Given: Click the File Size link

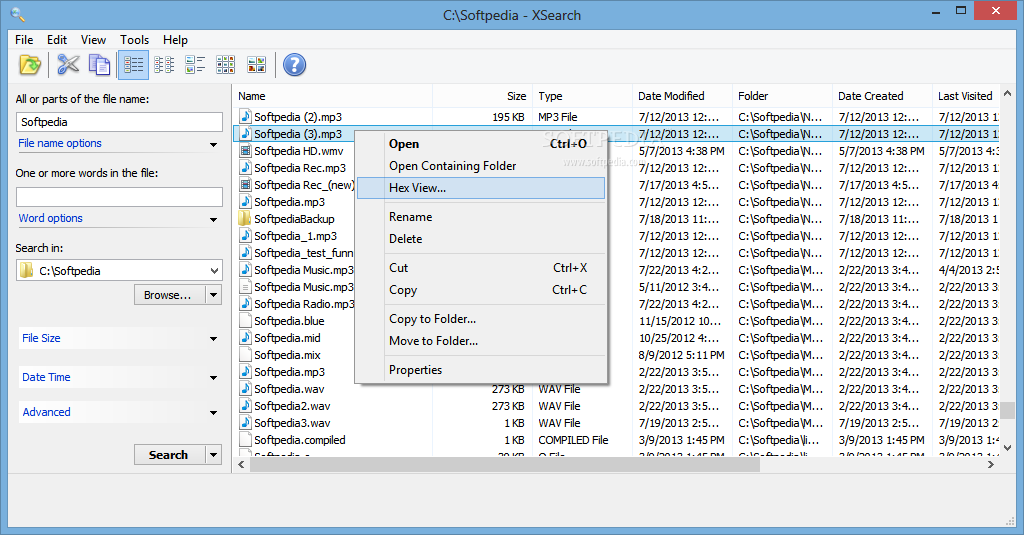Looking at the screenshot, I should (x=41, y=338).
